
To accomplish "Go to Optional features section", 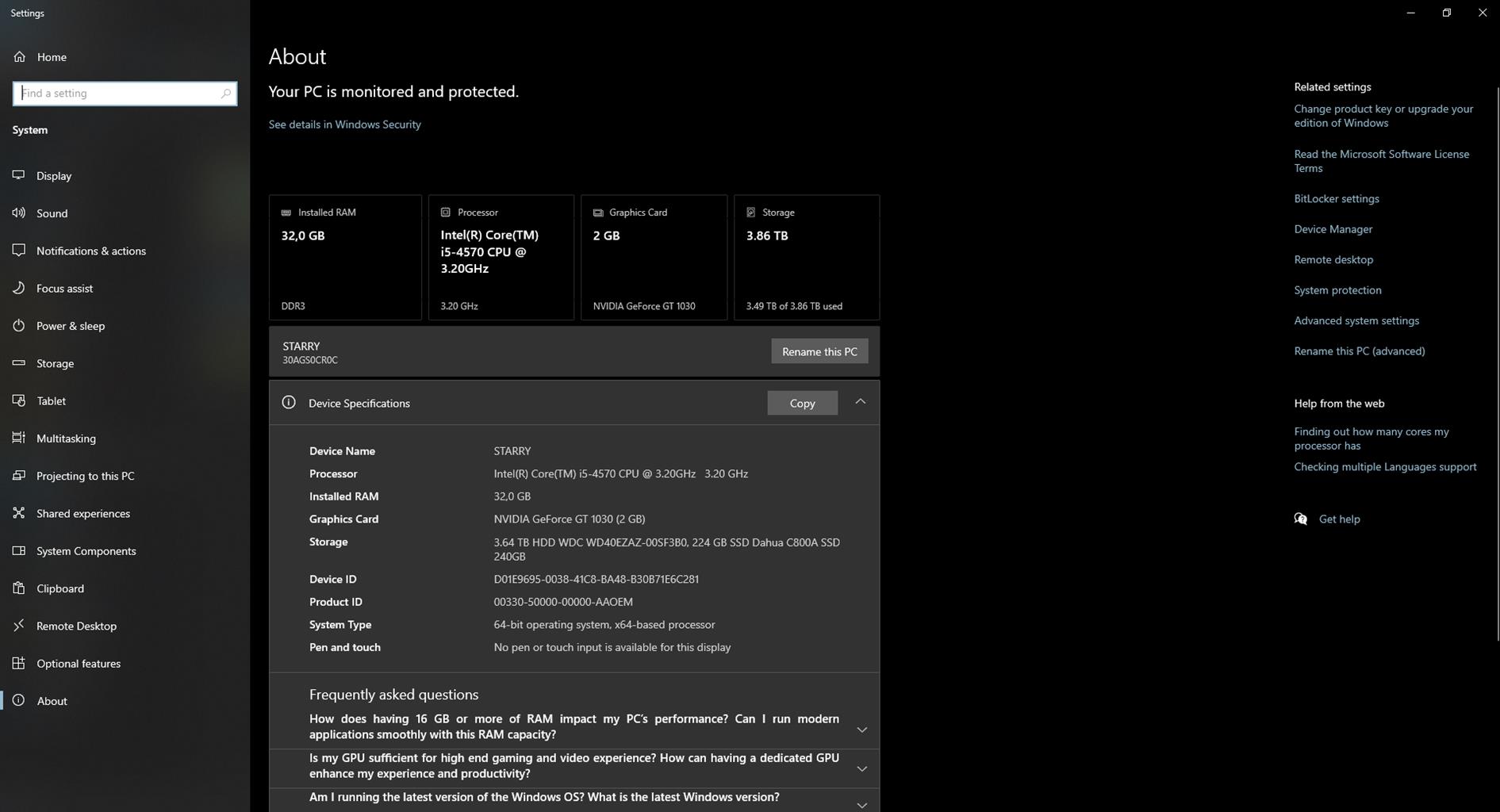I will (x=79, y=664).
